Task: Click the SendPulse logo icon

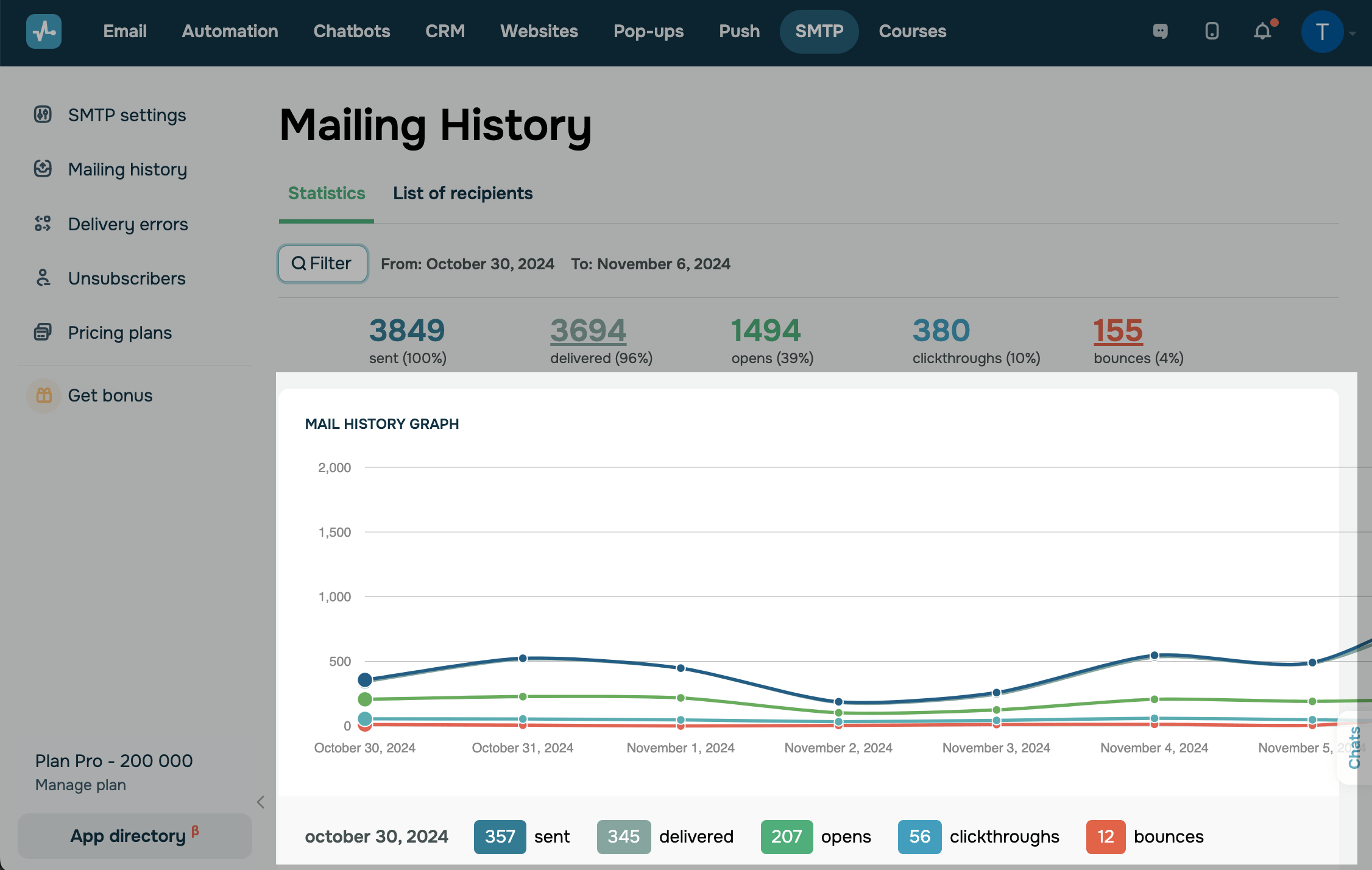Action: pyautogui.click(x=44, y=31)
